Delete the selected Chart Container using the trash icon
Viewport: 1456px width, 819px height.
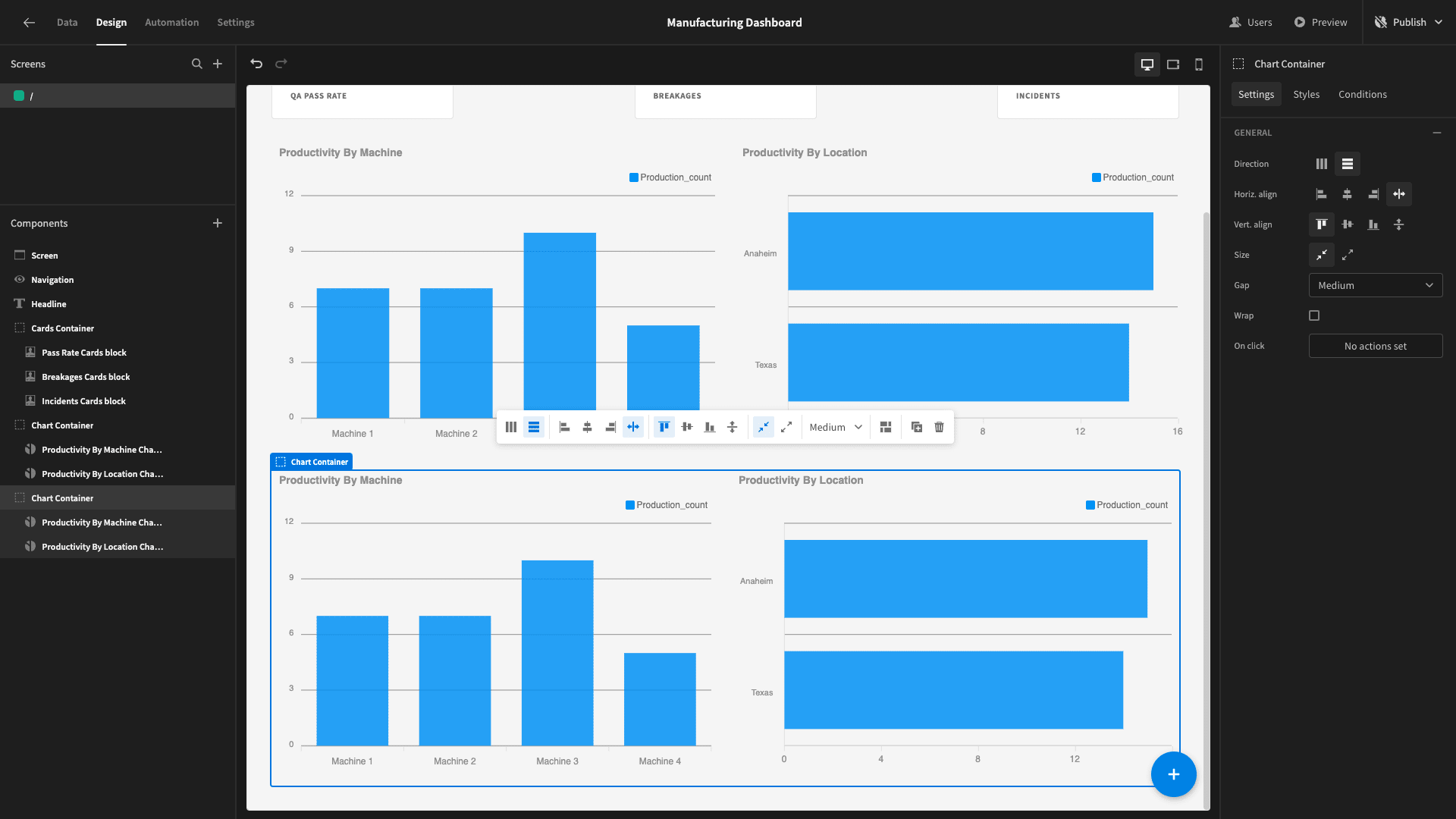point(939,427)
